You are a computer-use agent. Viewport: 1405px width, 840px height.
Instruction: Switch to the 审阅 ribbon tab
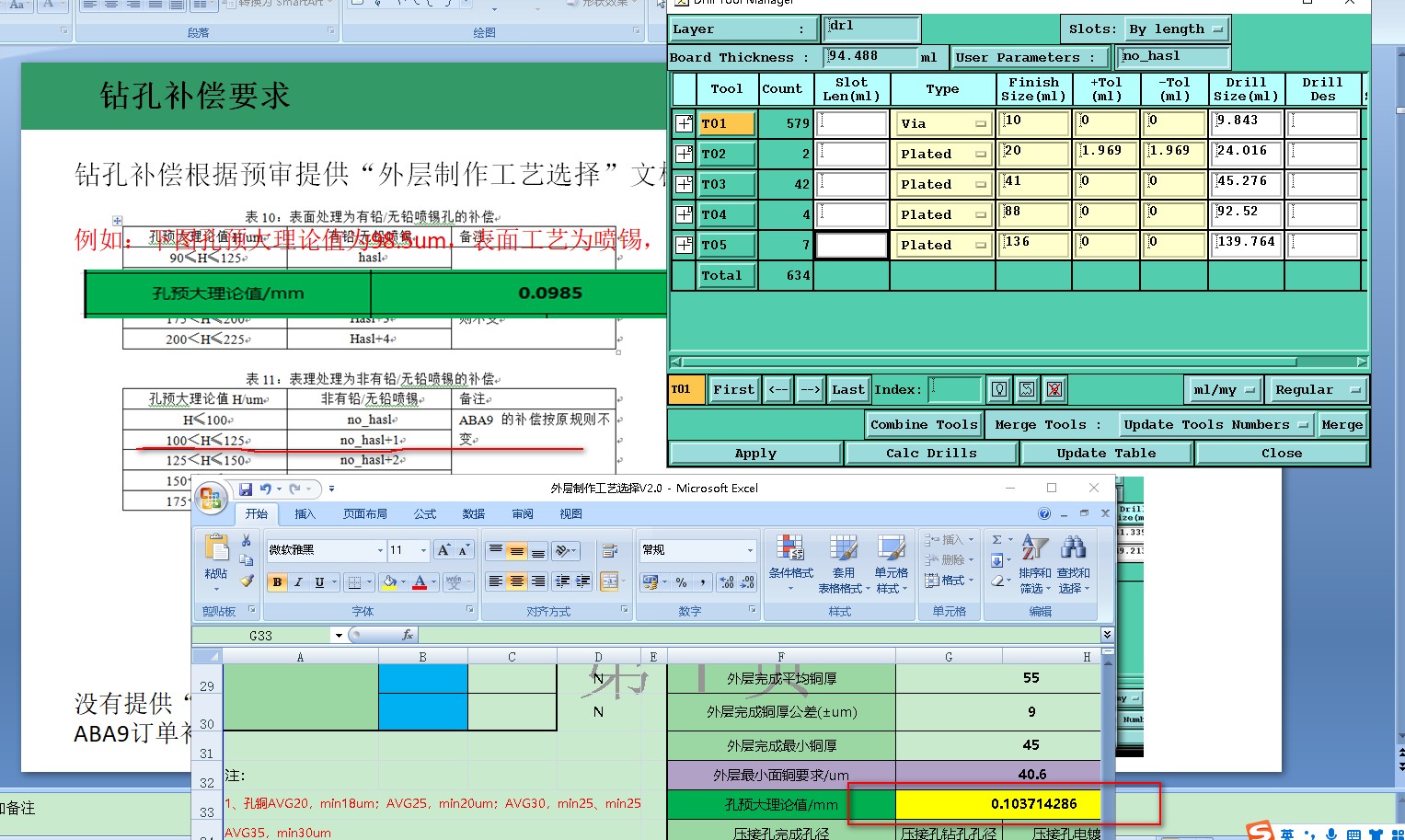(523, 514)
